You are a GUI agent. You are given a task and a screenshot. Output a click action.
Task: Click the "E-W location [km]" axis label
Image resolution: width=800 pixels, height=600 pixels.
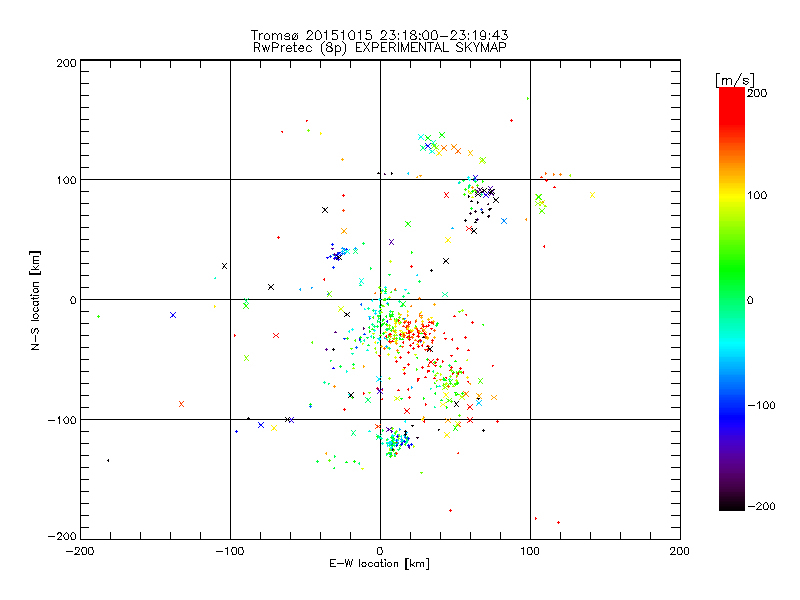click(x=380, y=564)
